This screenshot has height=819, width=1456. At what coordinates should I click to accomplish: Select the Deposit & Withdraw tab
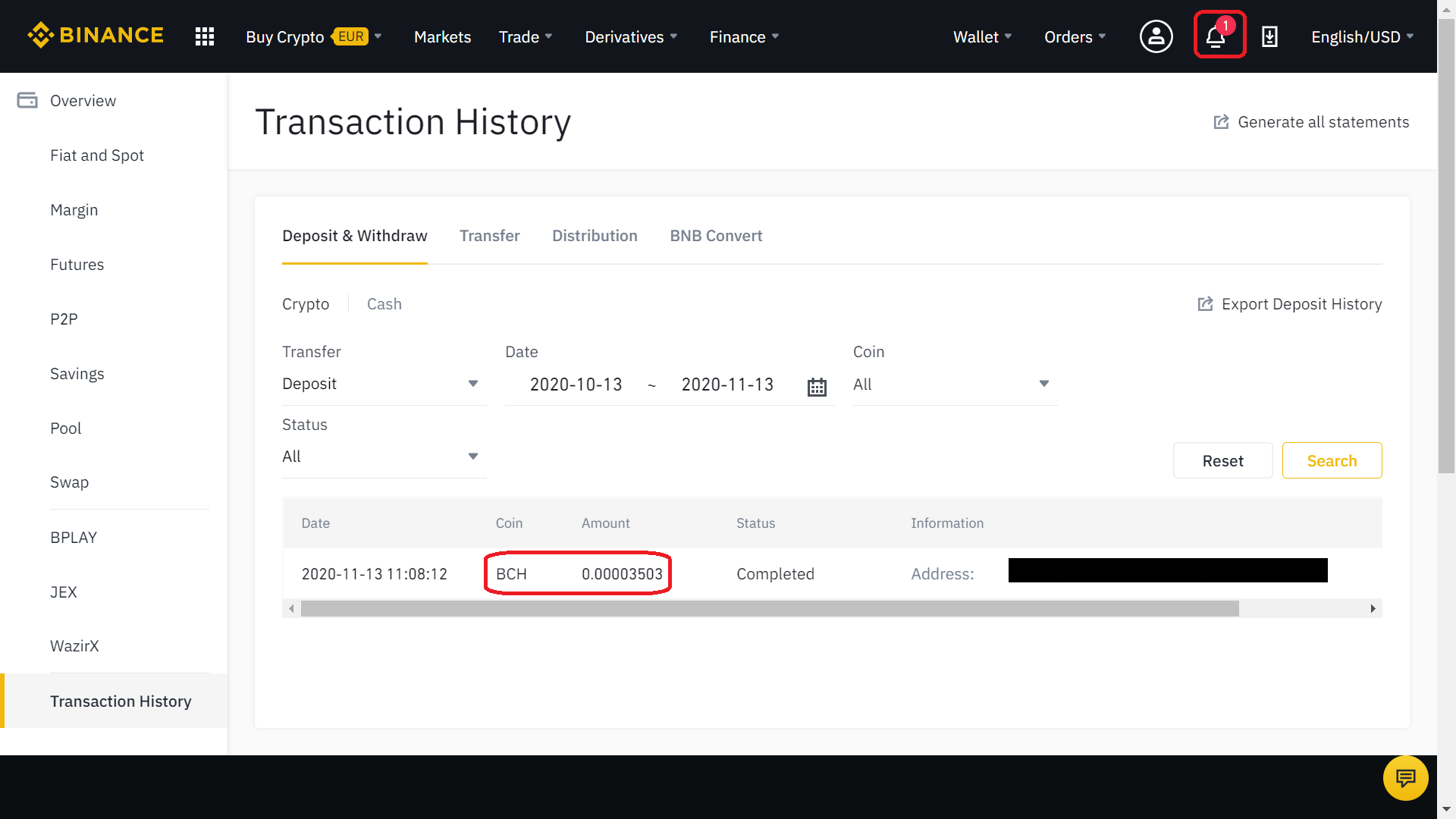[x=355, y=236]
